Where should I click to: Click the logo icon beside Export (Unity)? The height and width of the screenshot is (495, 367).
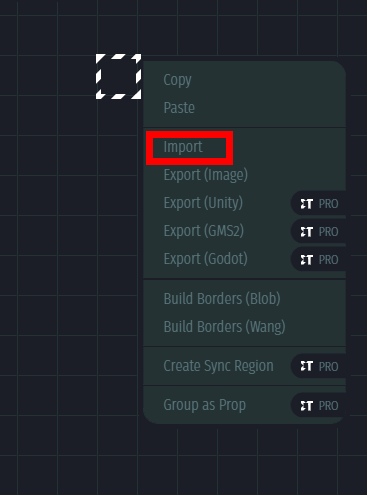(306, 204)
